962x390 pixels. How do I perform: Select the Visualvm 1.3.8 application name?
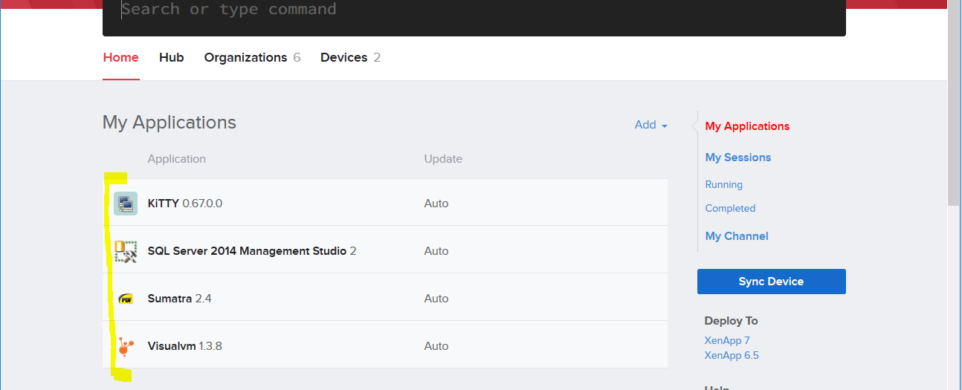tap(185, 346)
